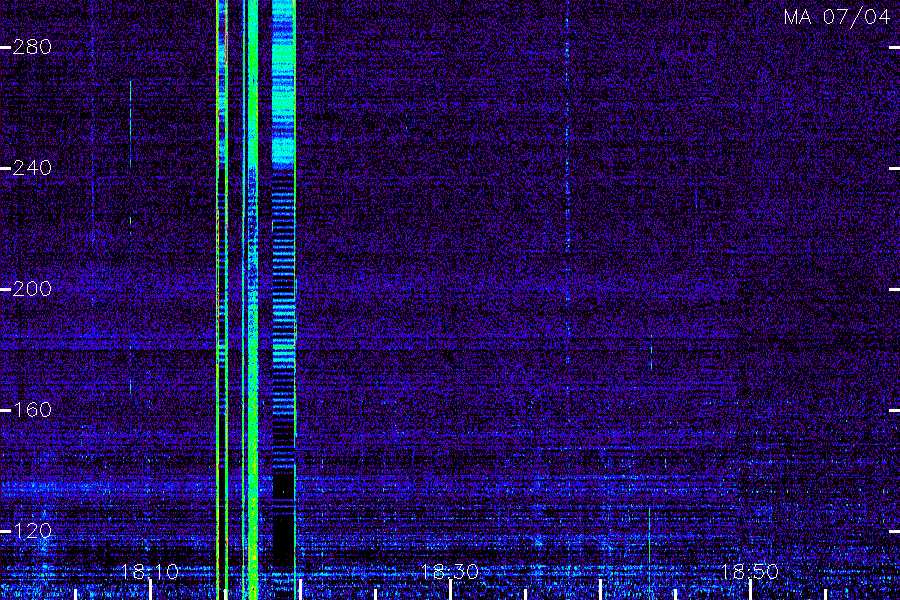Viewport: 900px width, 600px height.
Task: Click the 18:10 time label
Action: 150,572
